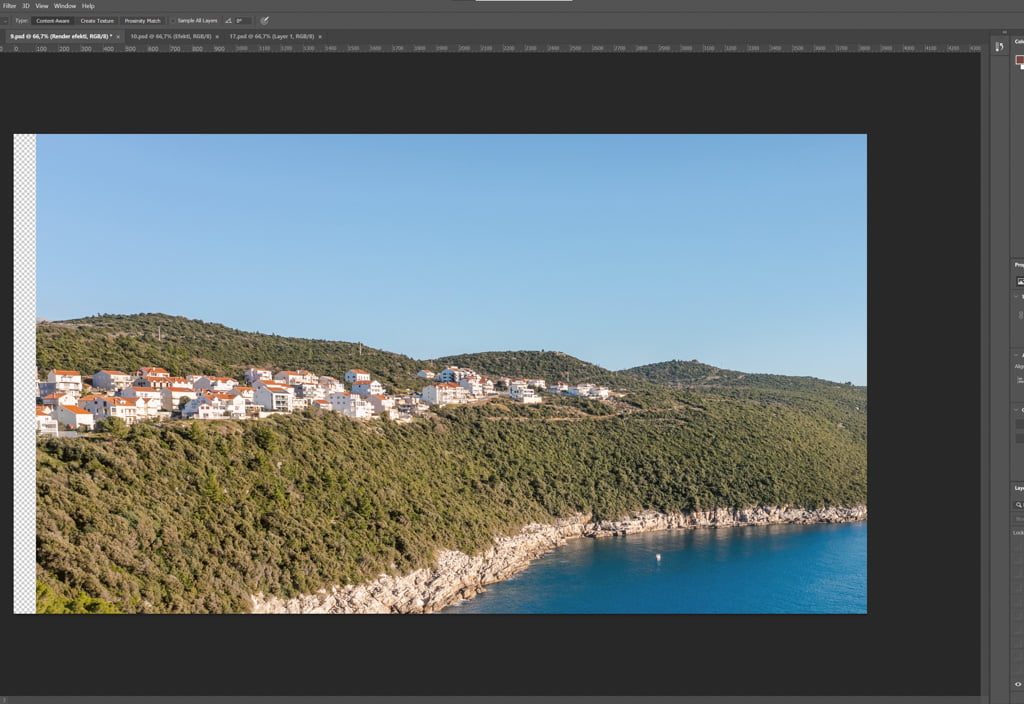The image size is (1024, 704).
Task: Open the Help menu
Action: point(88,6)
